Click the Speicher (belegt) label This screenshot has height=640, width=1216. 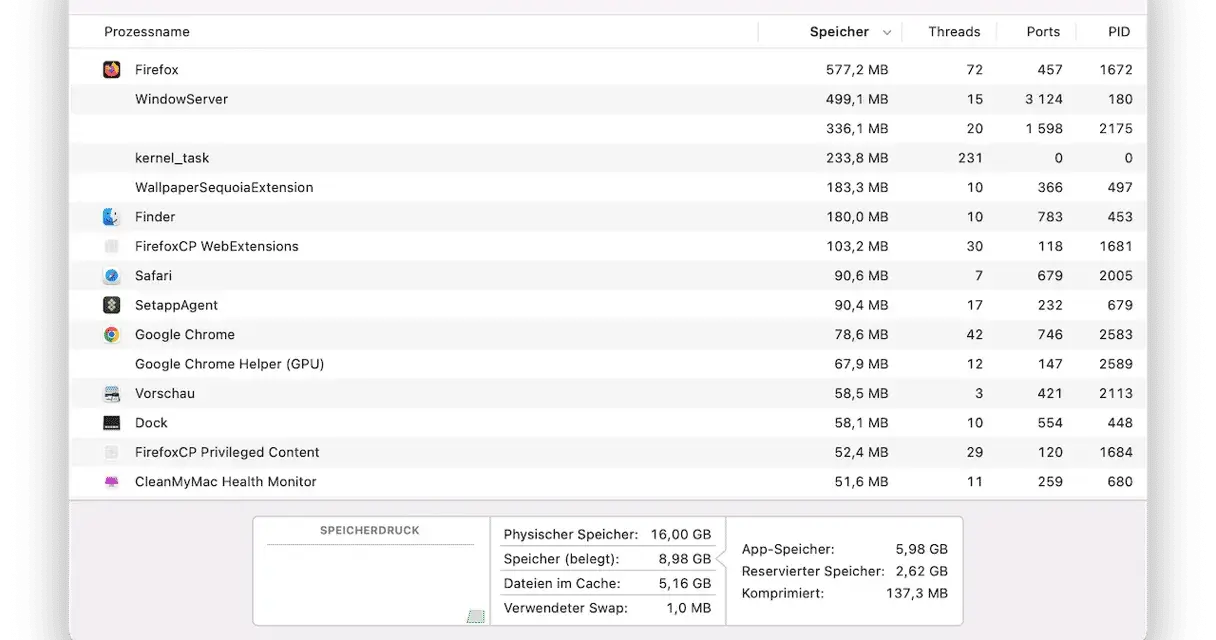(x=561, y=559)
